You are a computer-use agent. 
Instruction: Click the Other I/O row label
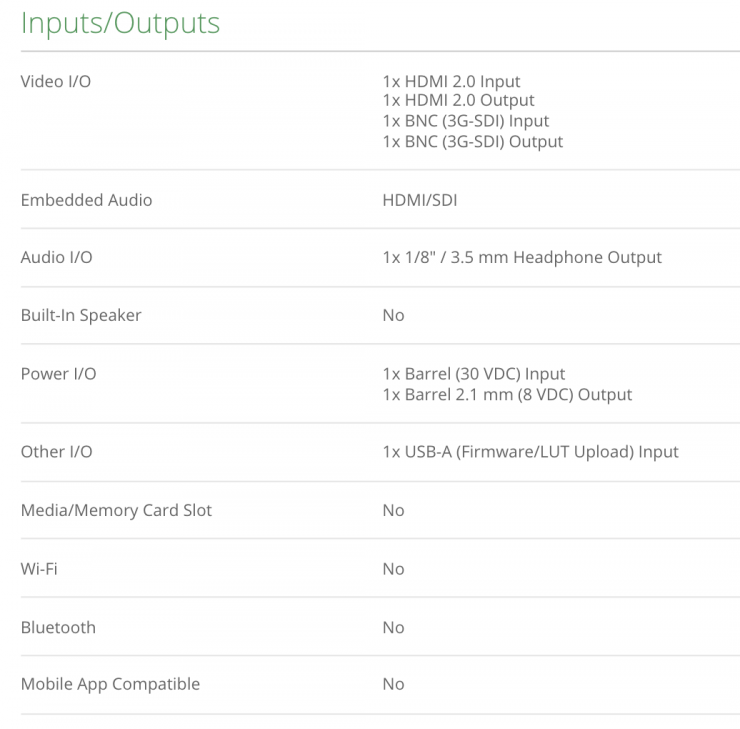pyautogui.click(x=56, y=451)
